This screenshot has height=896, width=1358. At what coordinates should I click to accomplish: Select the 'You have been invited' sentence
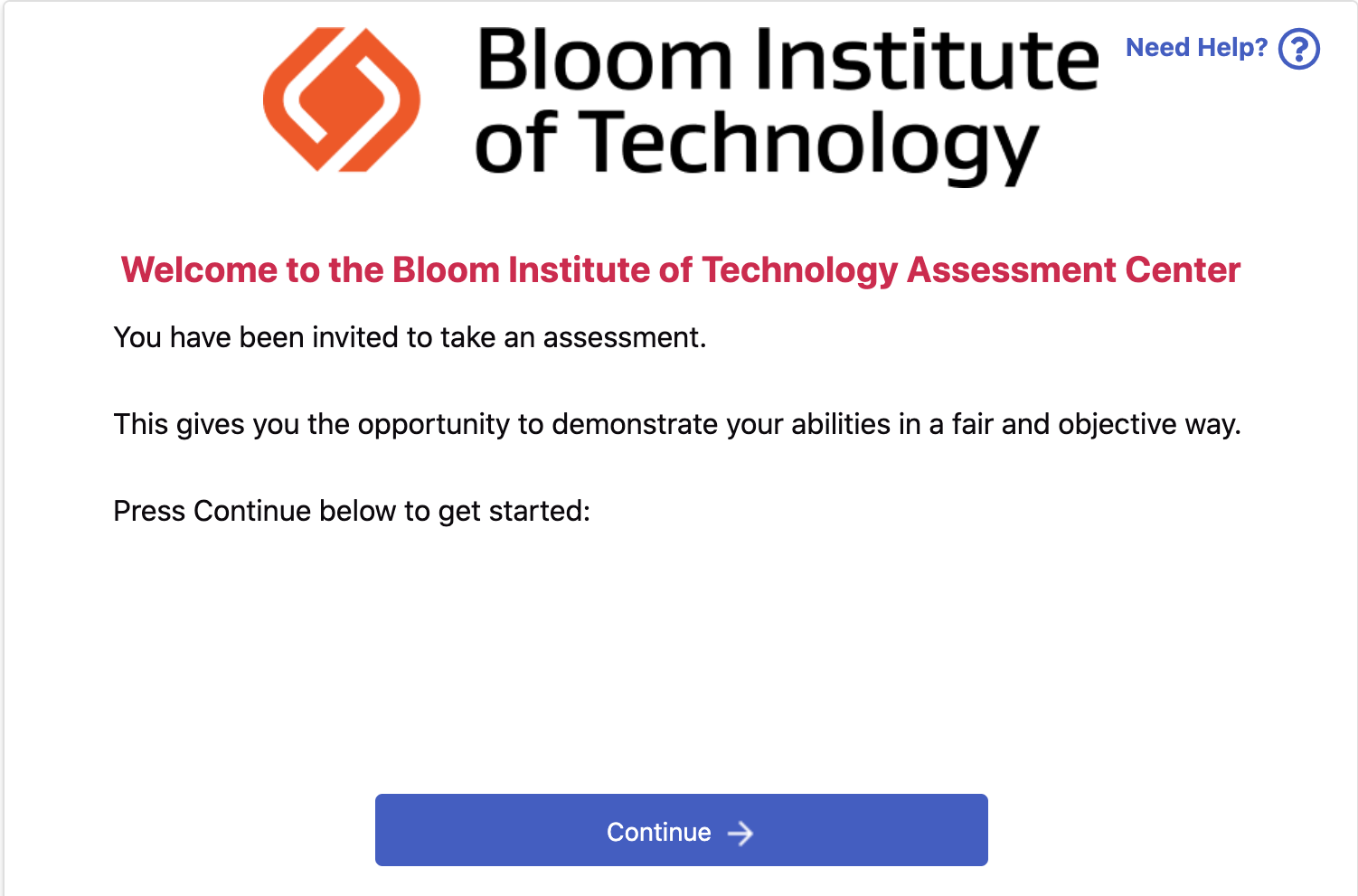click(410, 337)
